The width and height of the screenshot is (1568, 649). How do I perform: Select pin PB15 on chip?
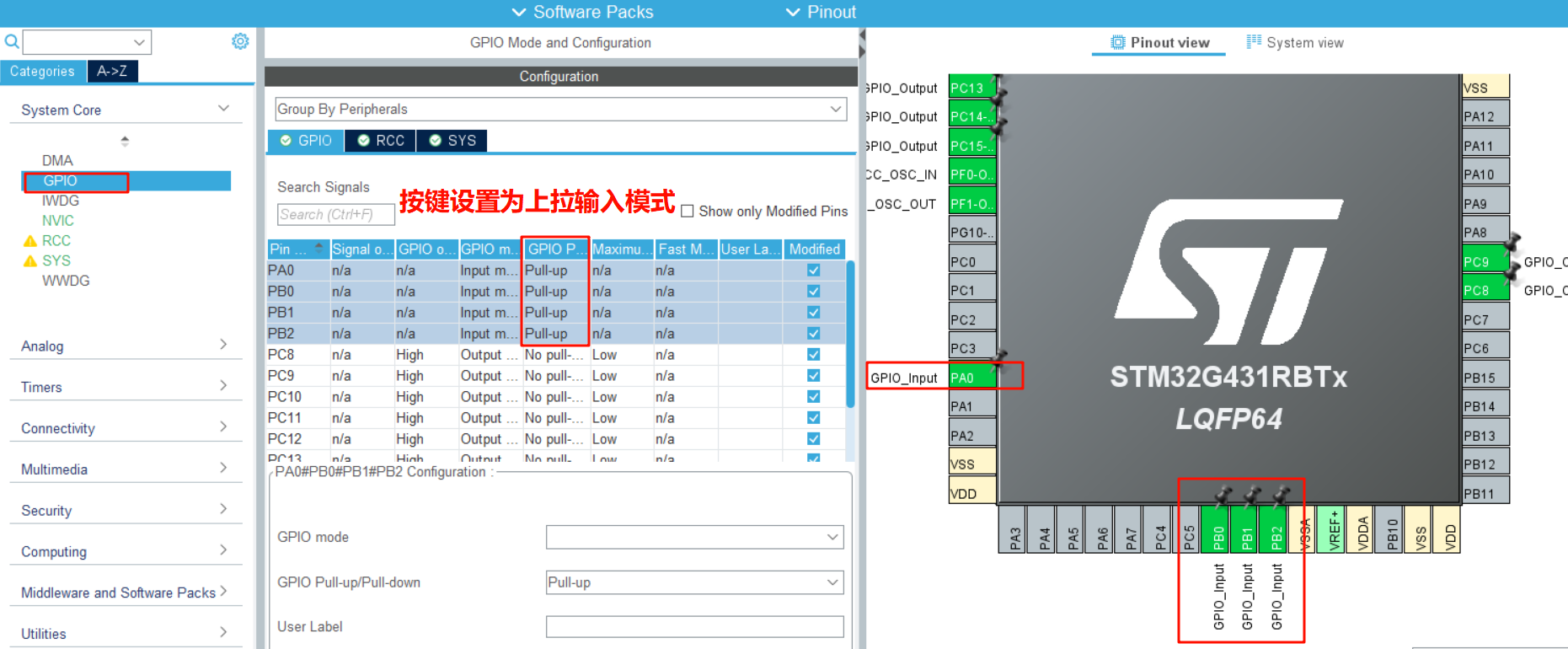(x=1485, y=378)
